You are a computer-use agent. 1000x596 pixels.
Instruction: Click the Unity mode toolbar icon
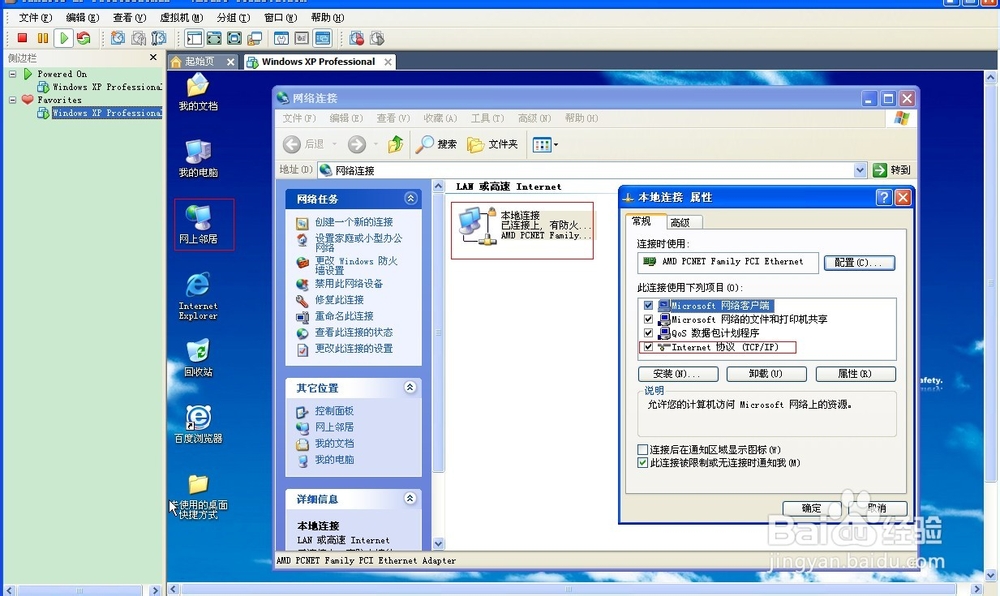click(x=255, y=38)
